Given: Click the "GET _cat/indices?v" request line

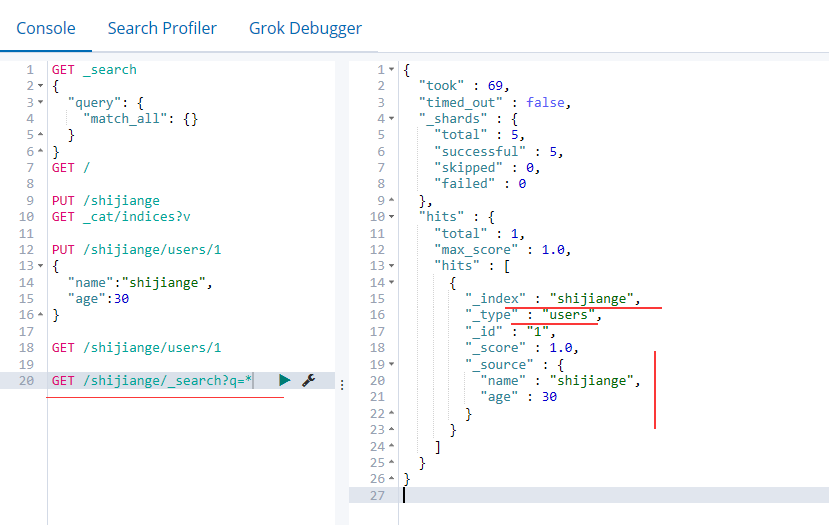Looking at the screenshot, I should [x=121, y=217].
